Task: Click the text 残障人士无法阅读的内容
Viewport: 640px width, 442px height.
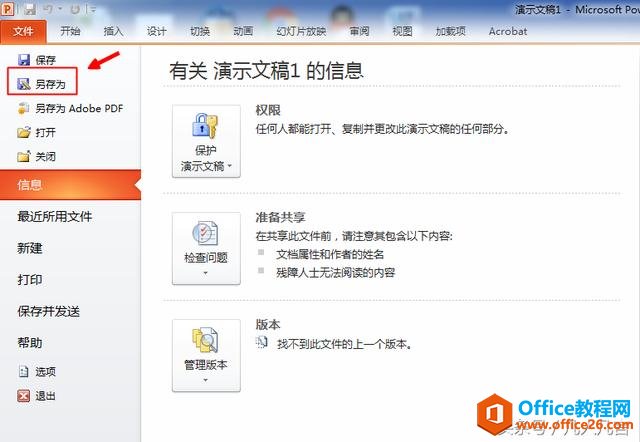Action: point(336,272)
